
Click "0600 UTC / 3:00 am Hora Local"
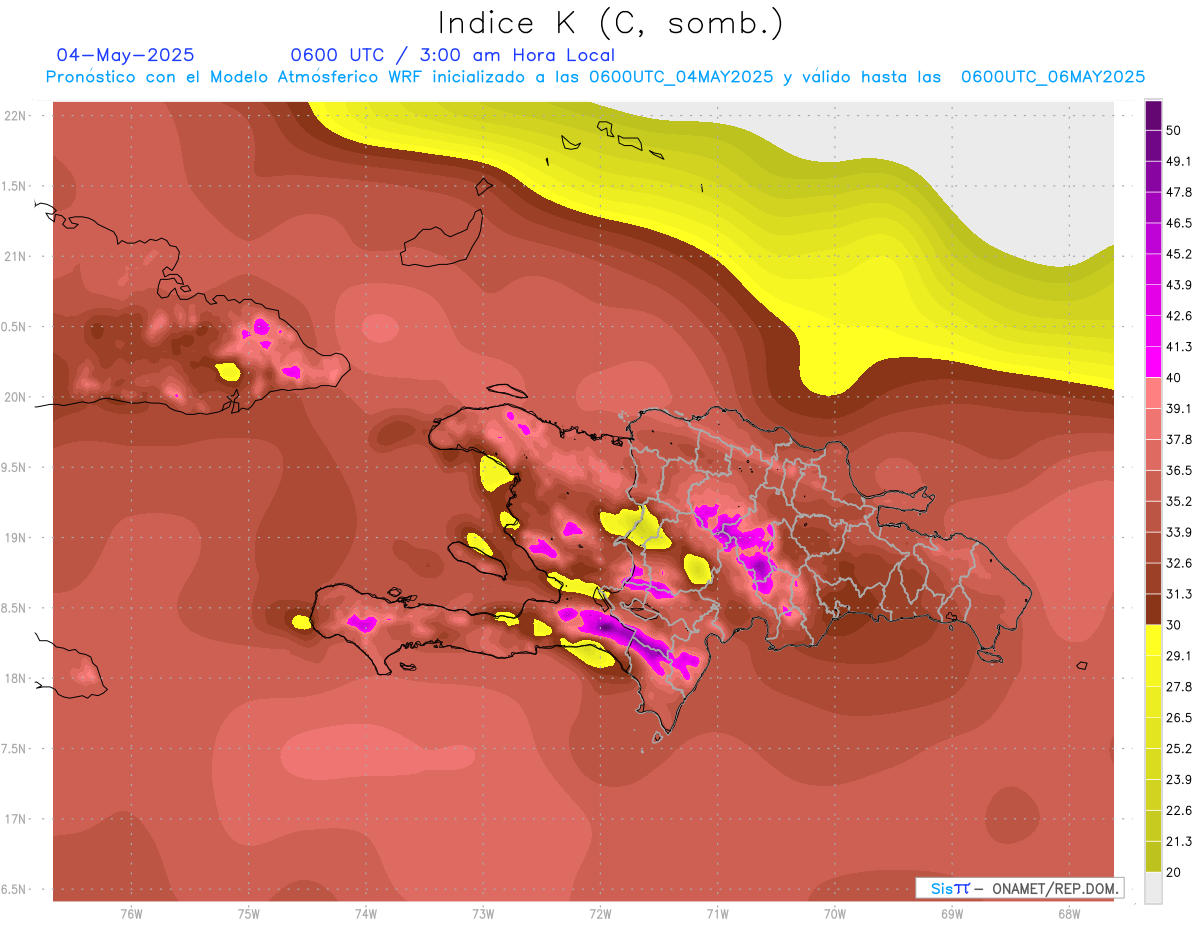[x=452, y=55]
